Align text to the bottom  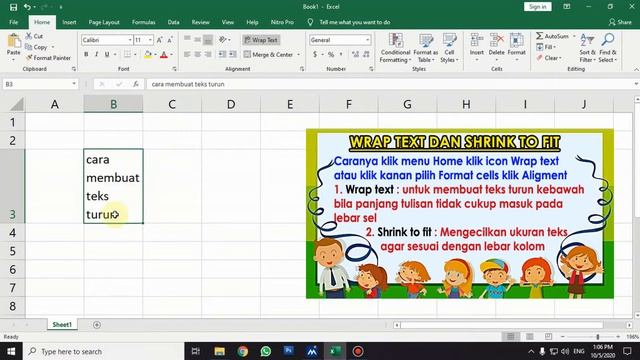click(x=208, y=40)
